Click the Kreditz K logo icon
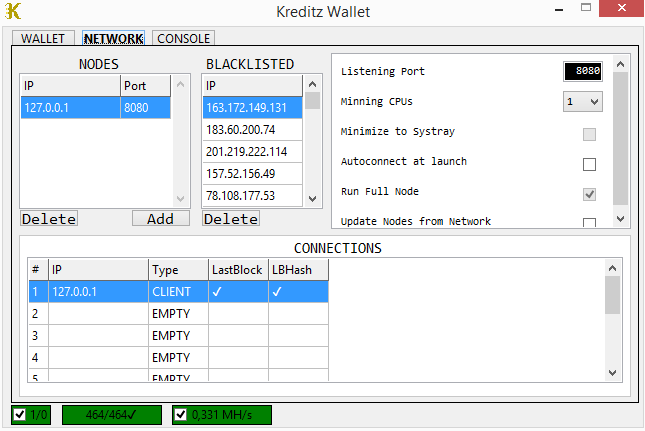The image size is (645, 431). [13, 11]
